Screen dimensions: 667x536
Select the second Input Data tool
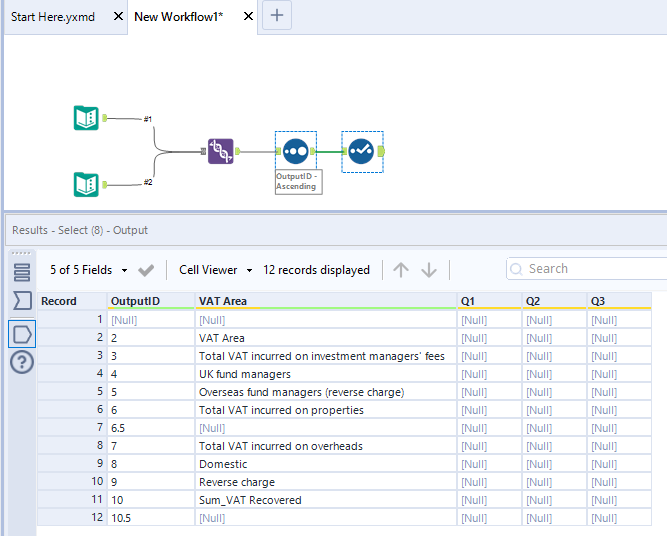tap(87, 184)
